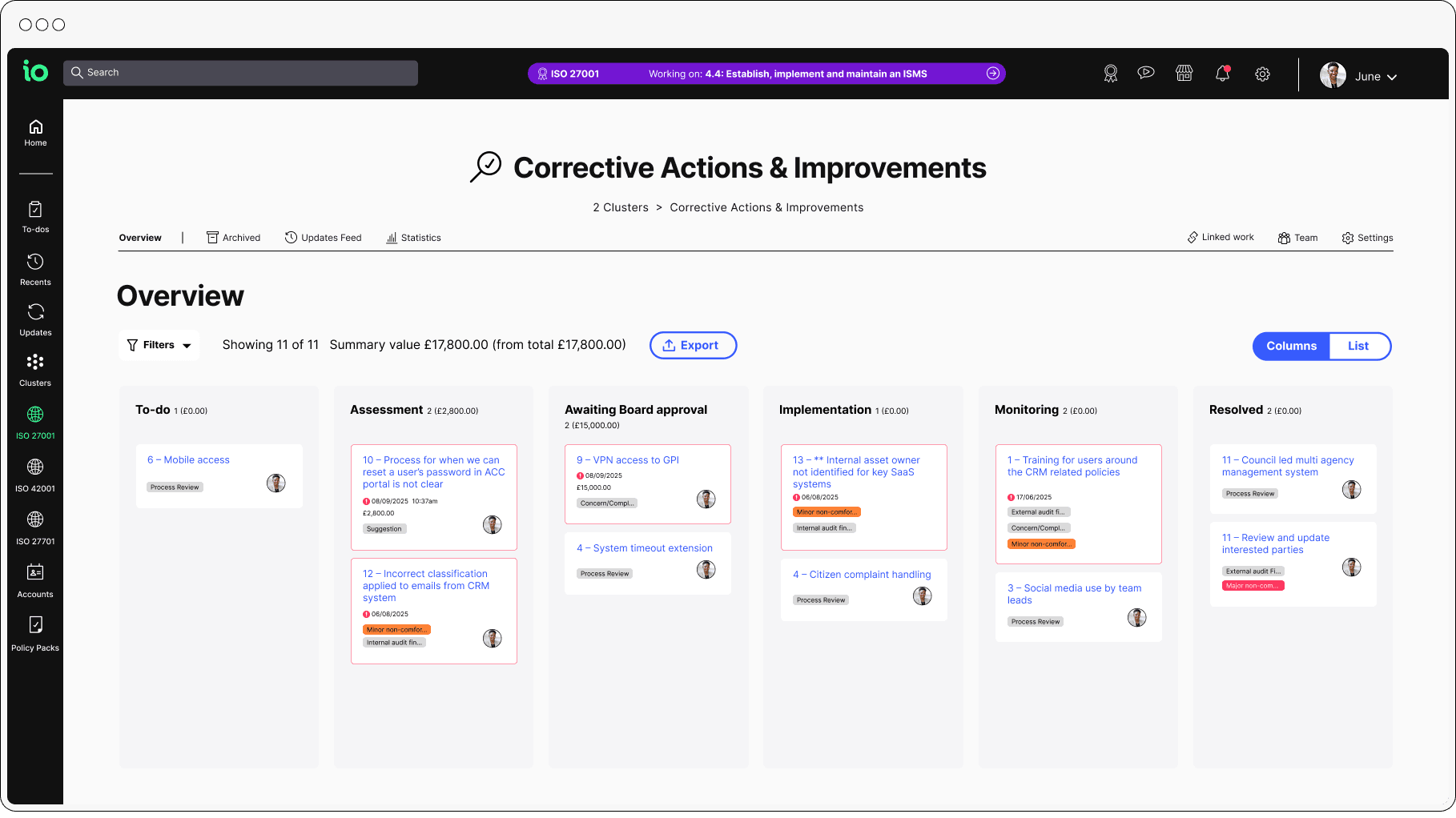Click inside the Search field

pyautogui.click(x=240, y=72)
